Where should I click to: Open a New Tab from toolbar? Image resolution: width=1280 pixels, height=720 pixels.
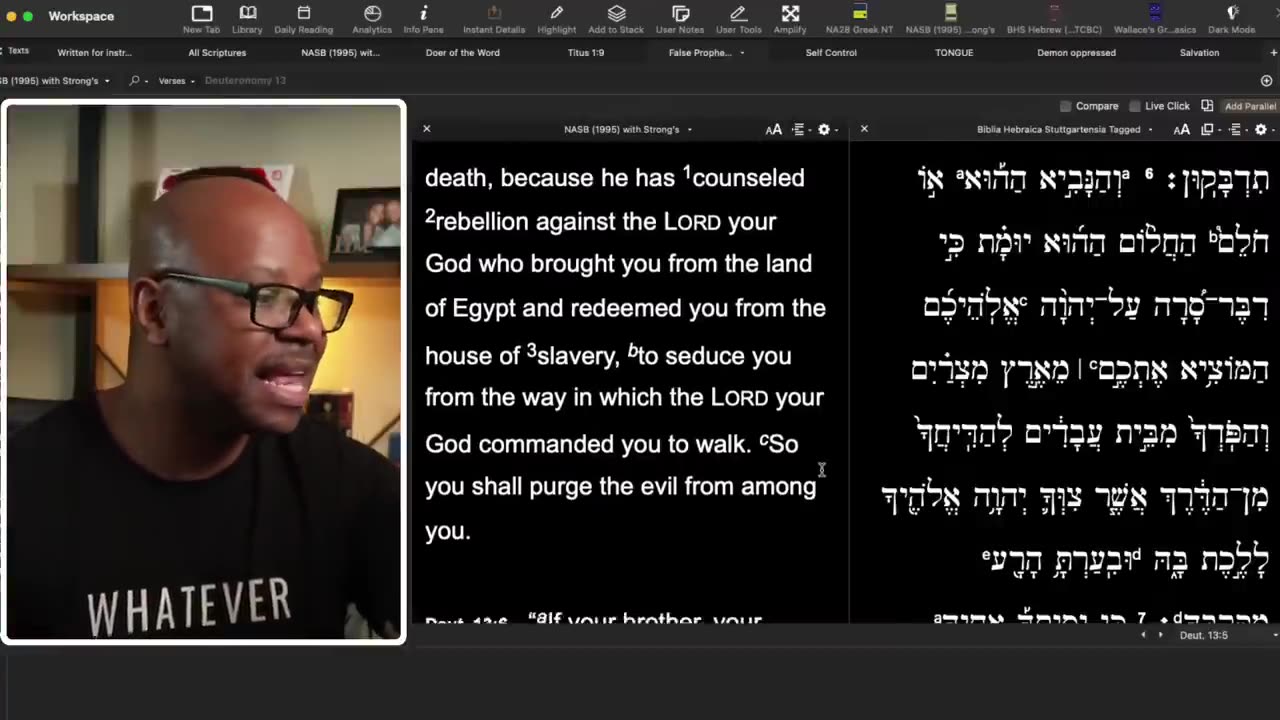point(202,18)
